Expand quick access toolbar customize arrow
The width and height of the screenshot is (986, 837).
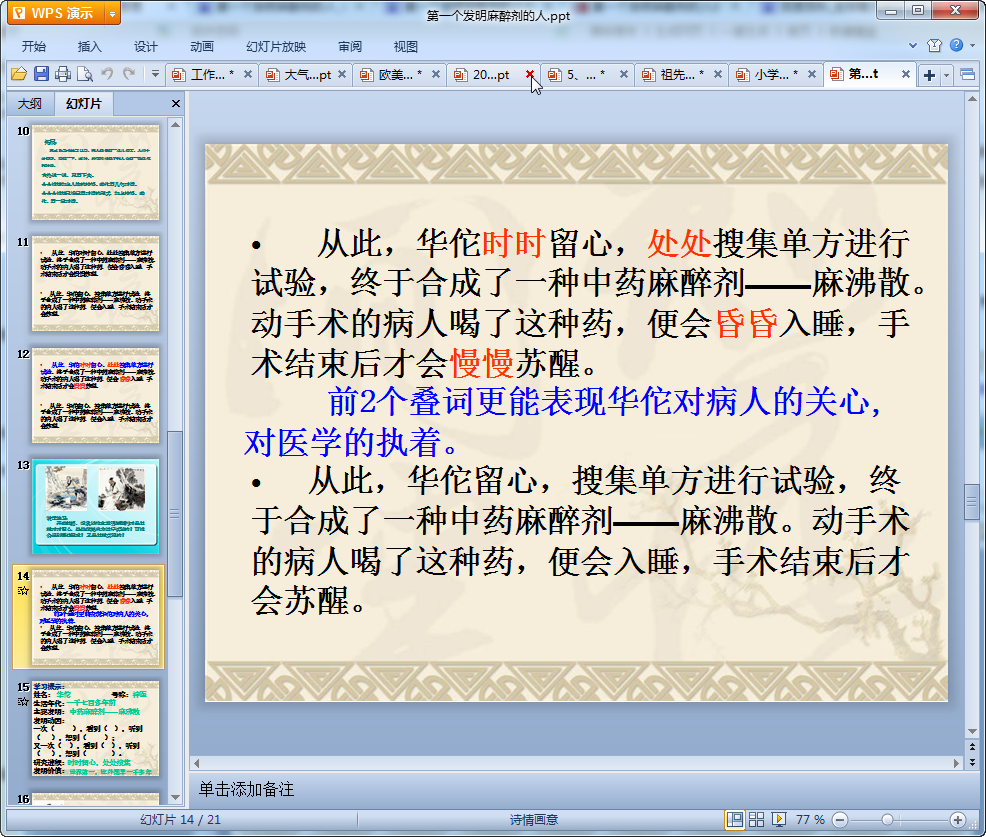tap(155, 74)
